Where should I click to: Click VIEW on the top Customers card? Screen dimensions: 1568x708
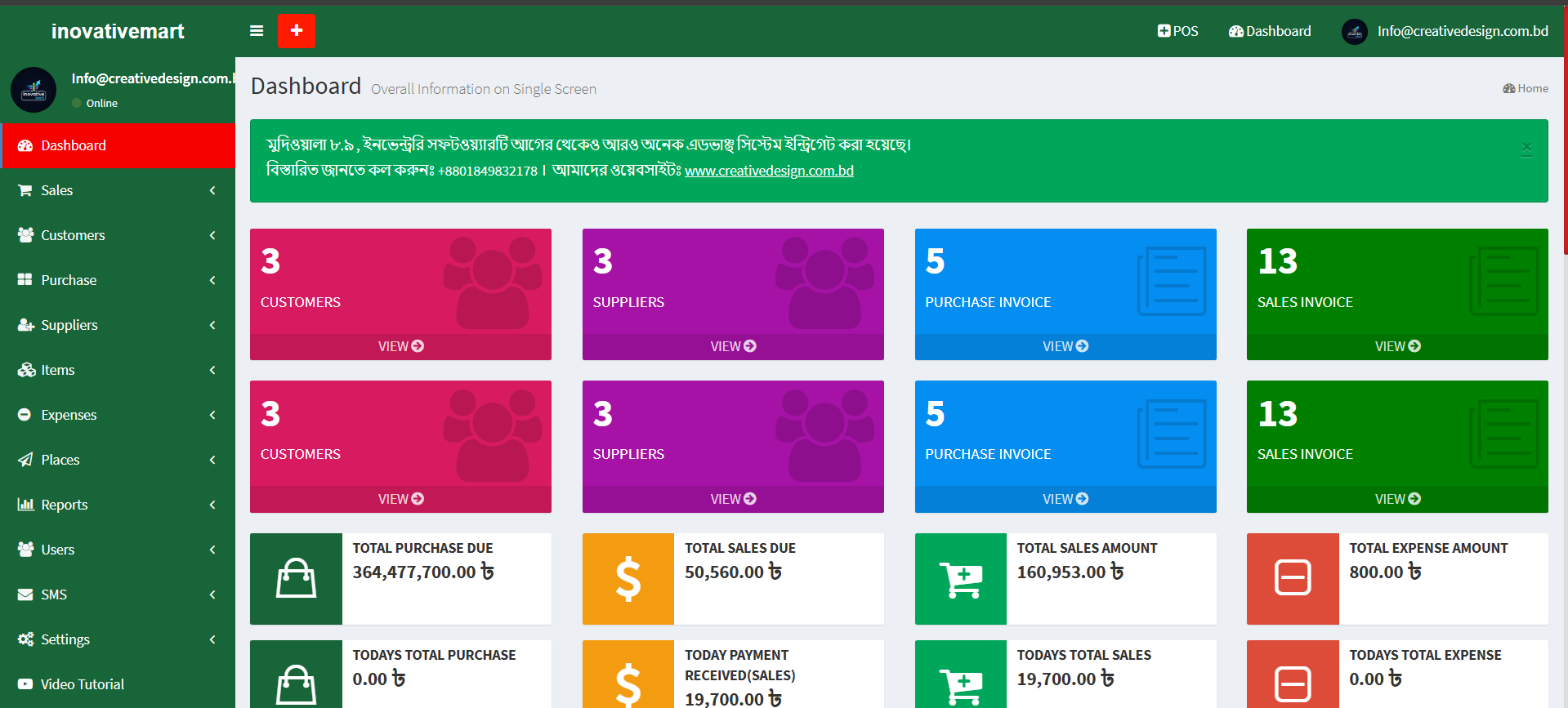tap(400, 346)
